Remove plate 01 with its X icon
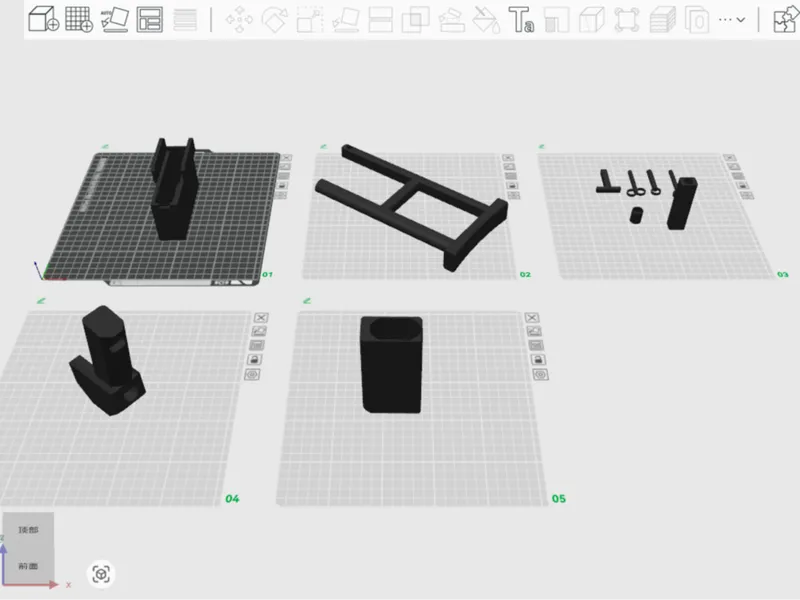Image resolution: width=800 pixels, height=600 pixels. [286, 158]
